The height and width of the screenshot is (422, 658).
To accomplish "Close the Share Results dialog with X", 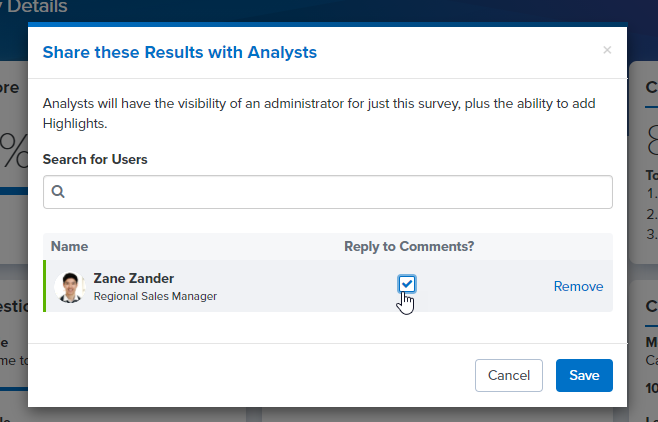I will coord(607,50).
